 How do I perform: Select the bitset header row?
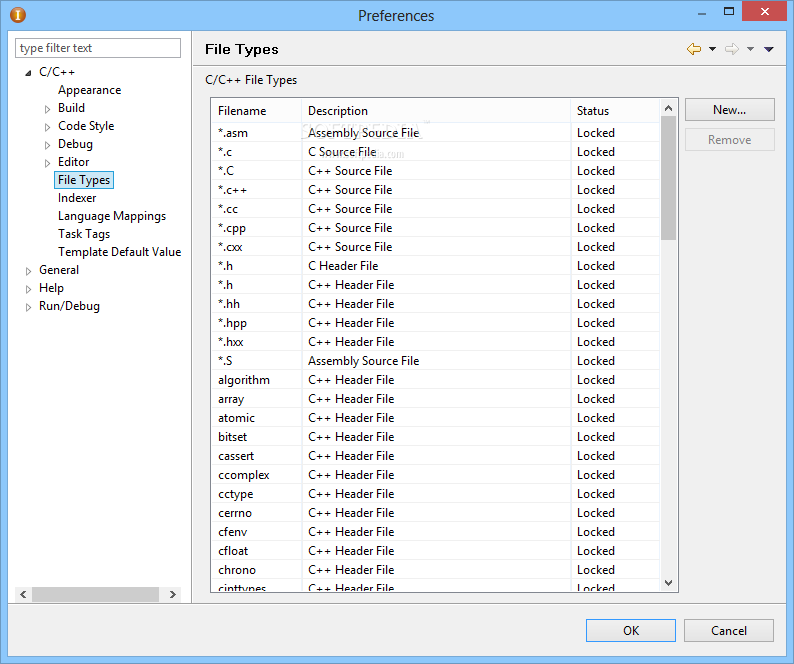tap(435, 437)
